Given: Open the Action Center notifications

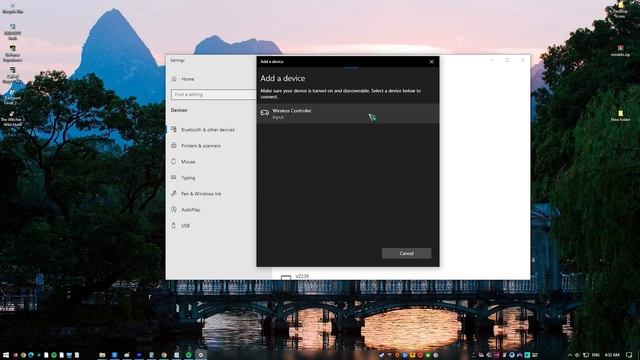Looking at the screenshot, I should (x=629, y=355).
